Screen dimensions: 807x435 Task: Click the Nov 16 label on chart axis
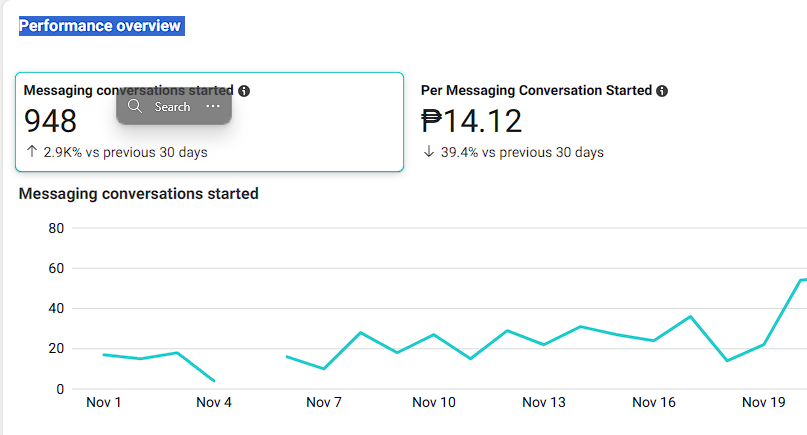(x=654, y=403)
